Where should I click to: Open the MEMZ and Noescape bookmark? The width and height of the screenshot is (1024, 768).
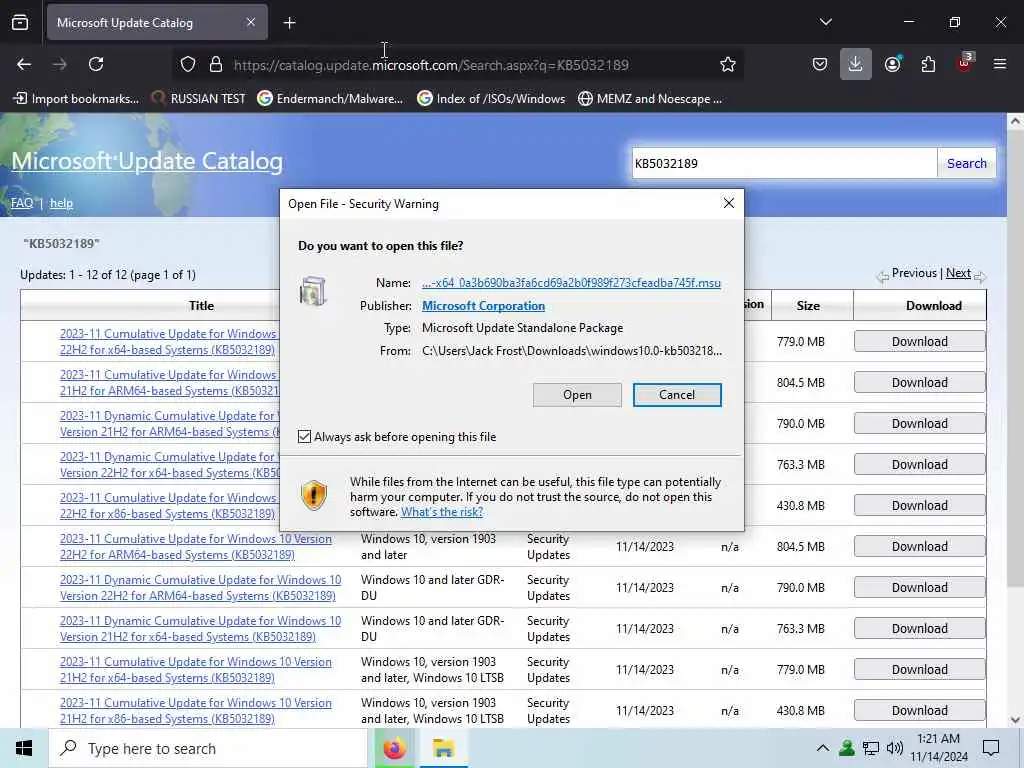point(650,99)
